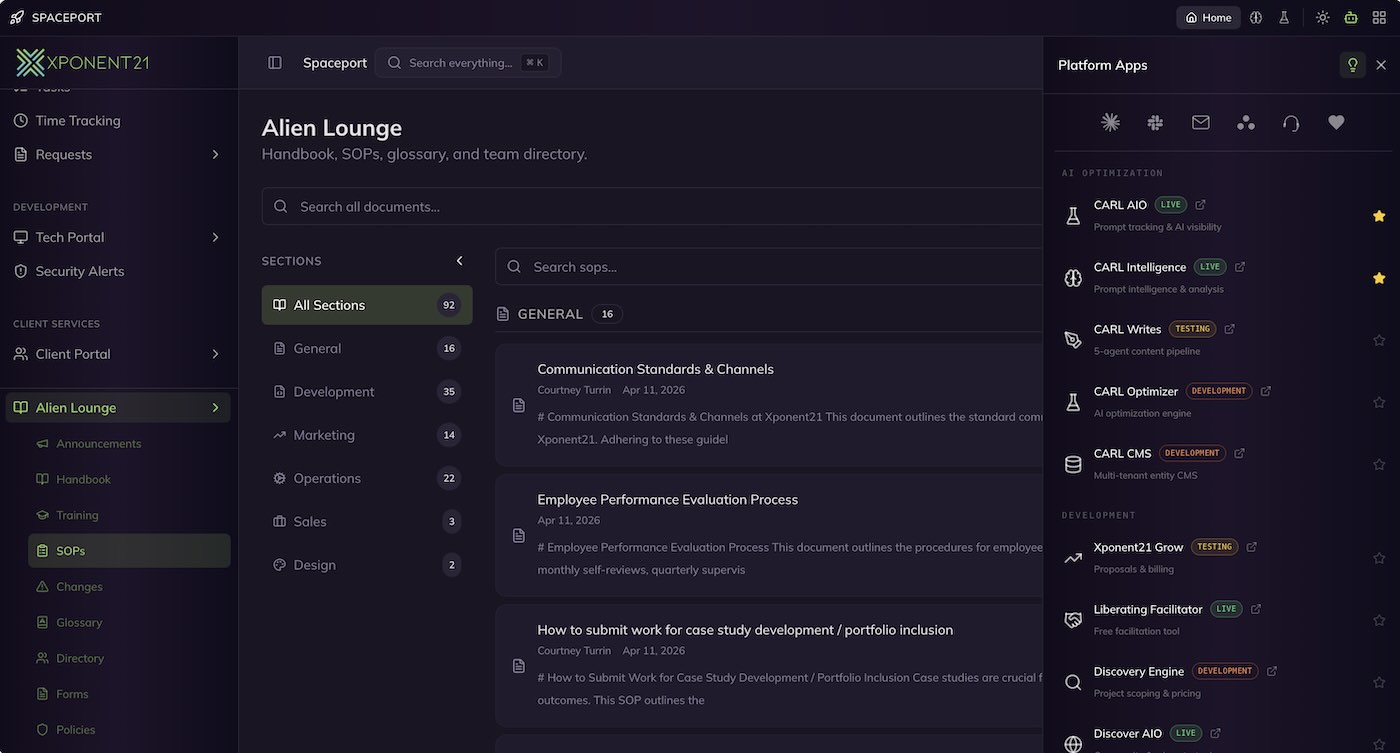Open the Training page
This screenshot has height=753, width=1400.
pyautogui.click(x=130, y=516)
